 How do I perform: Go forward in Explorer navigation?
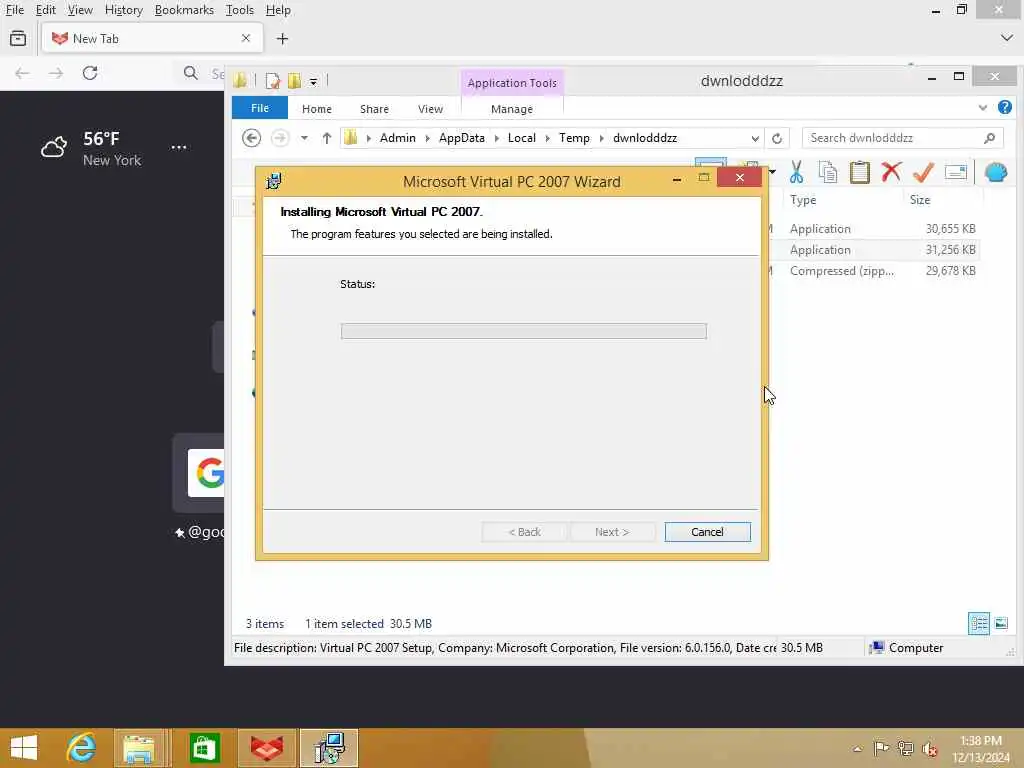[x=280, y=138]
